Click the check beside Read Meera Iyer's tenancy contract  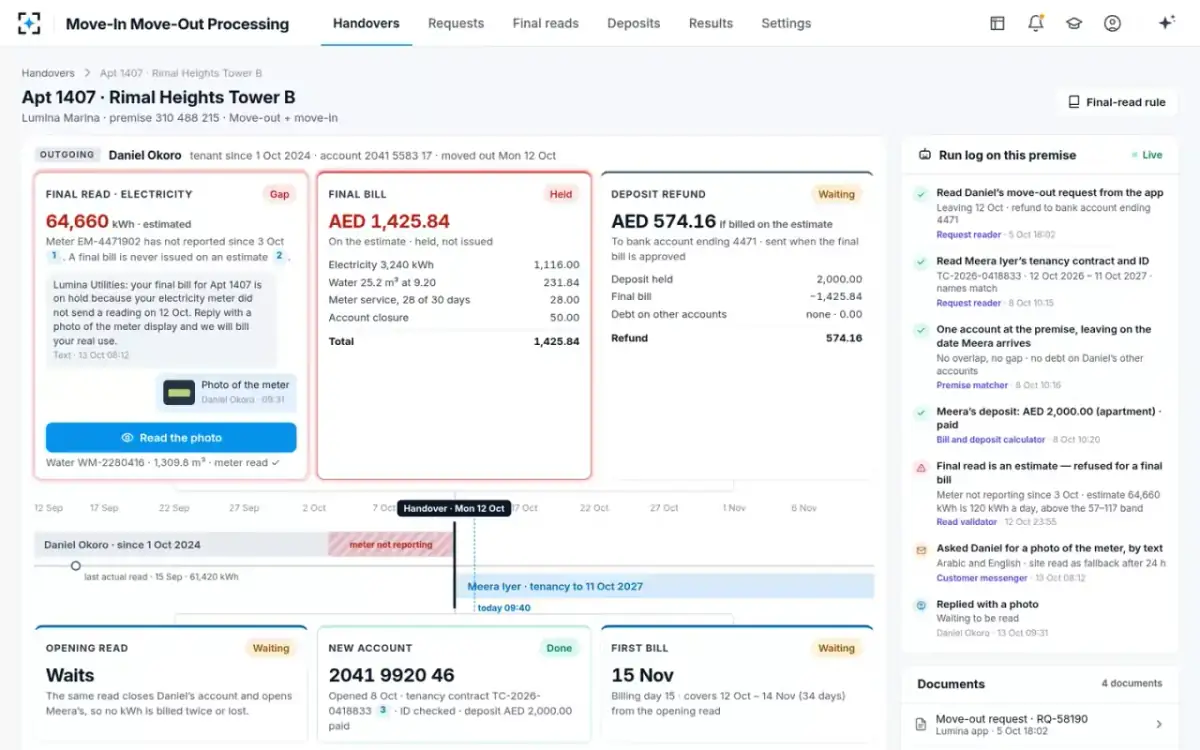point(921,262)
